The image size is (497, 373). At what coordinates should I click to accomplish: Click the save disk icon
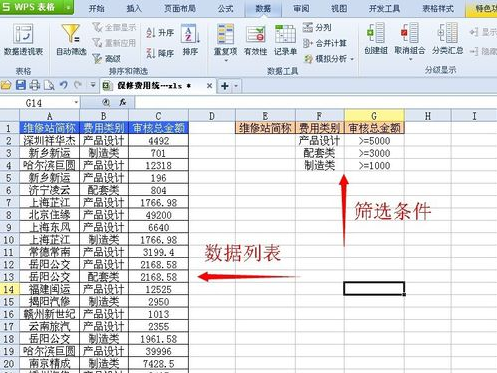(x=21, y=86)
